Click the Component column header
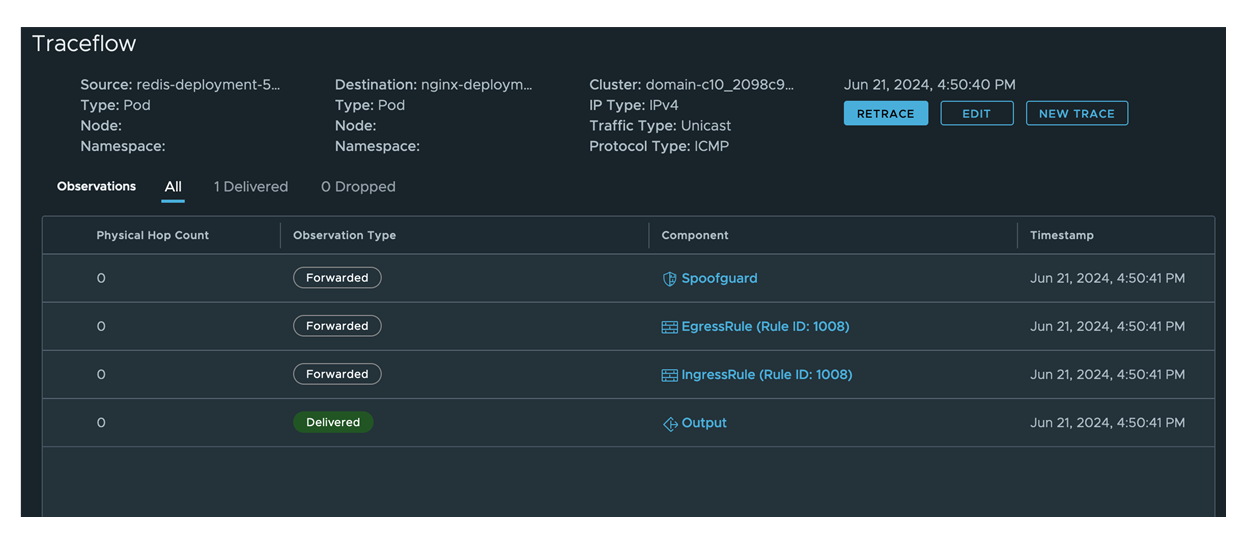 tap(695, 236)
